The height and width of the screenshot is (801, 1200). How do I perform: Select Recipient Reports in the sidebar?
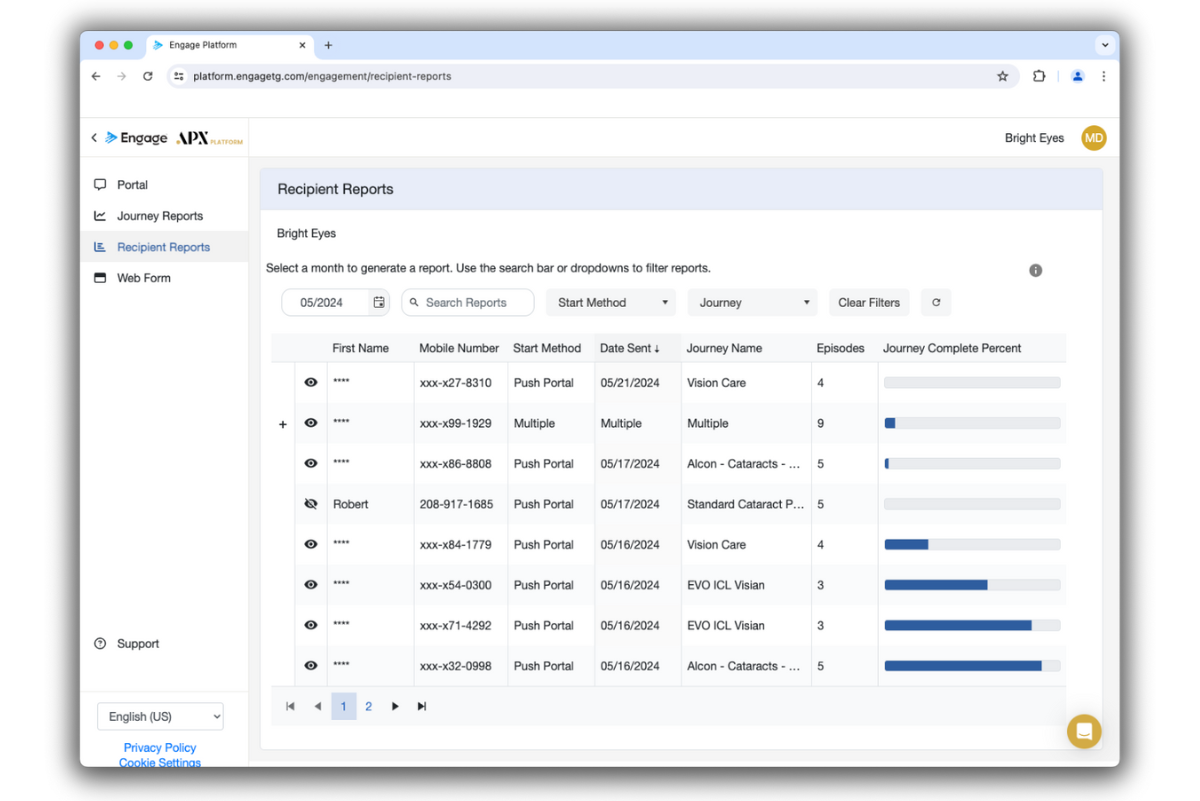click(x=164, y=247)
